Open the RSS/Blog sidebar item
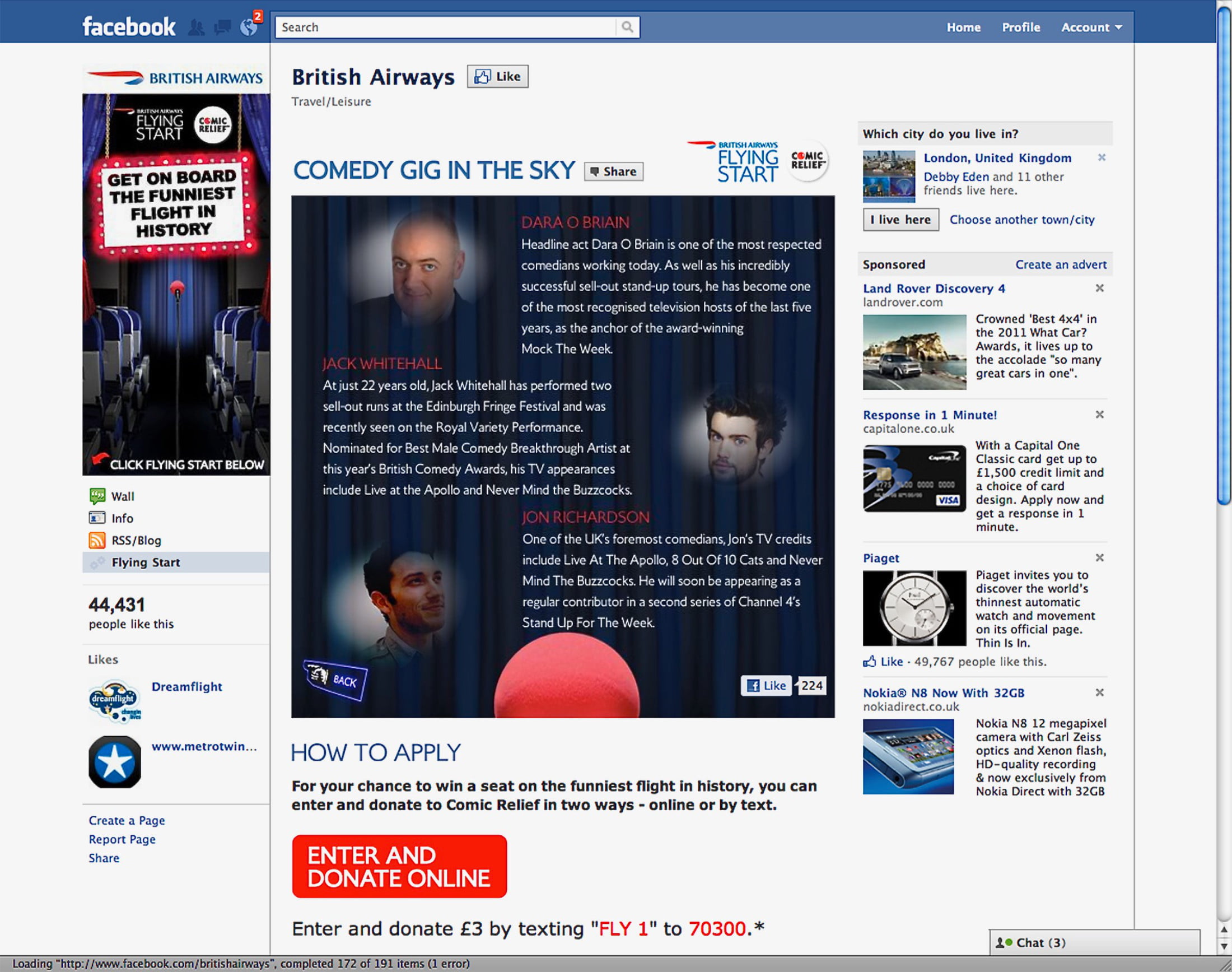1232x972 pixels. coord(136,540)
